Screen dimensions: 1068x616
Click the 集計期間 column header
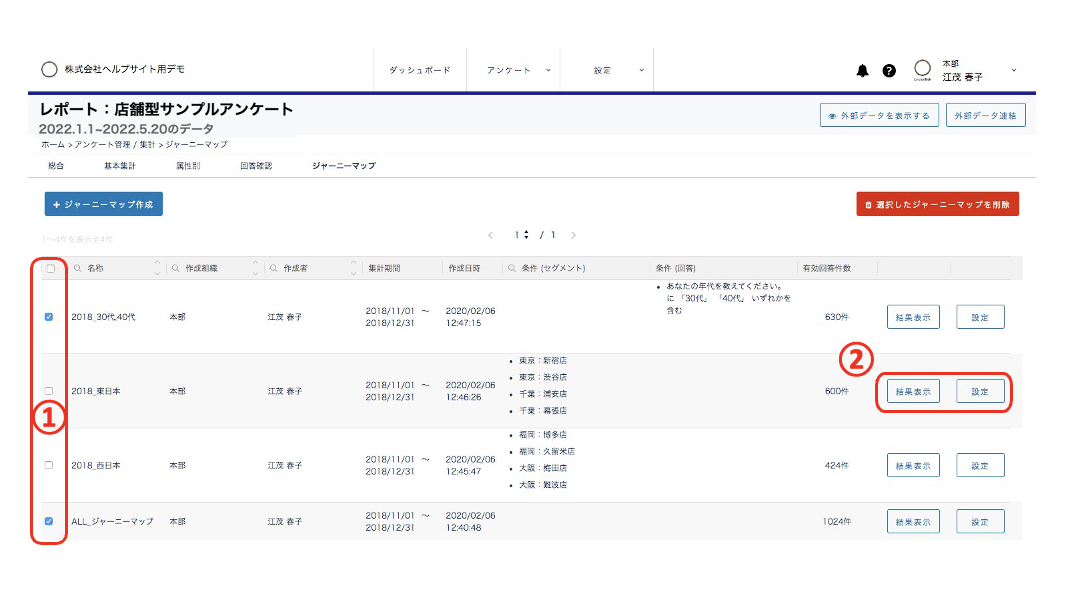click(385, 268)
